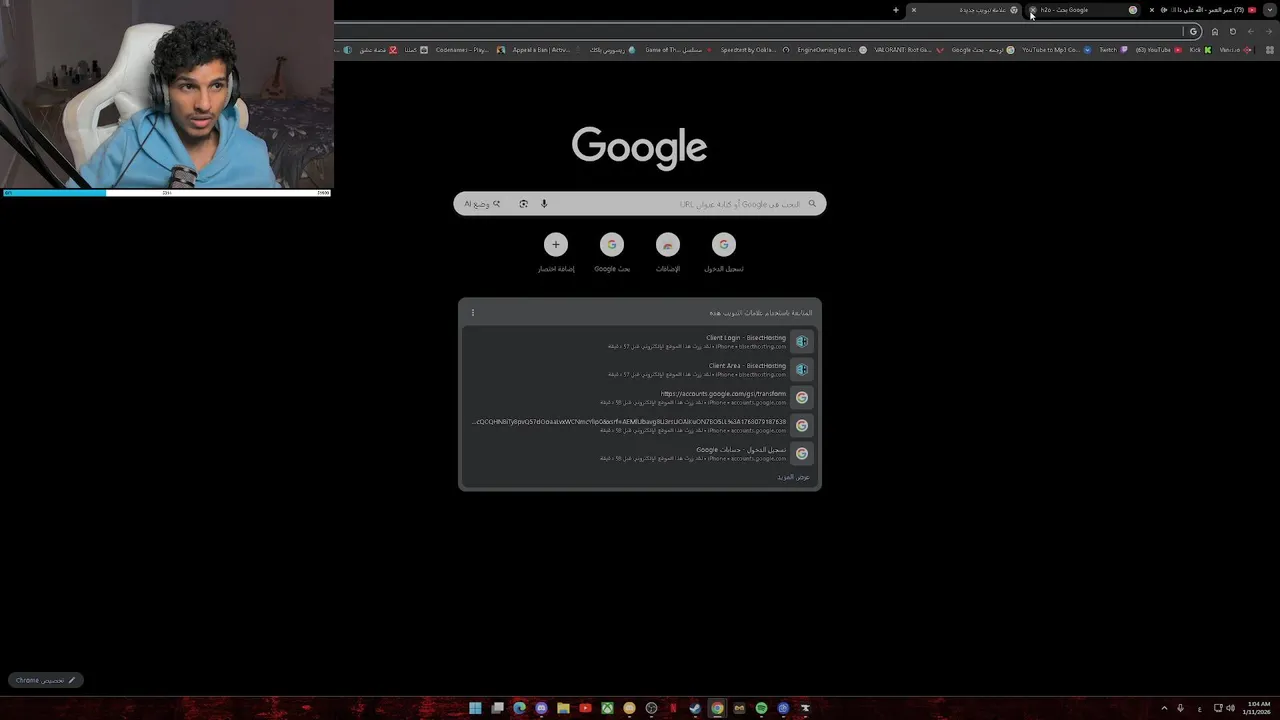Open the Windows Start menu
This screenshot has height=720, width=1280.
click(475, 708)
